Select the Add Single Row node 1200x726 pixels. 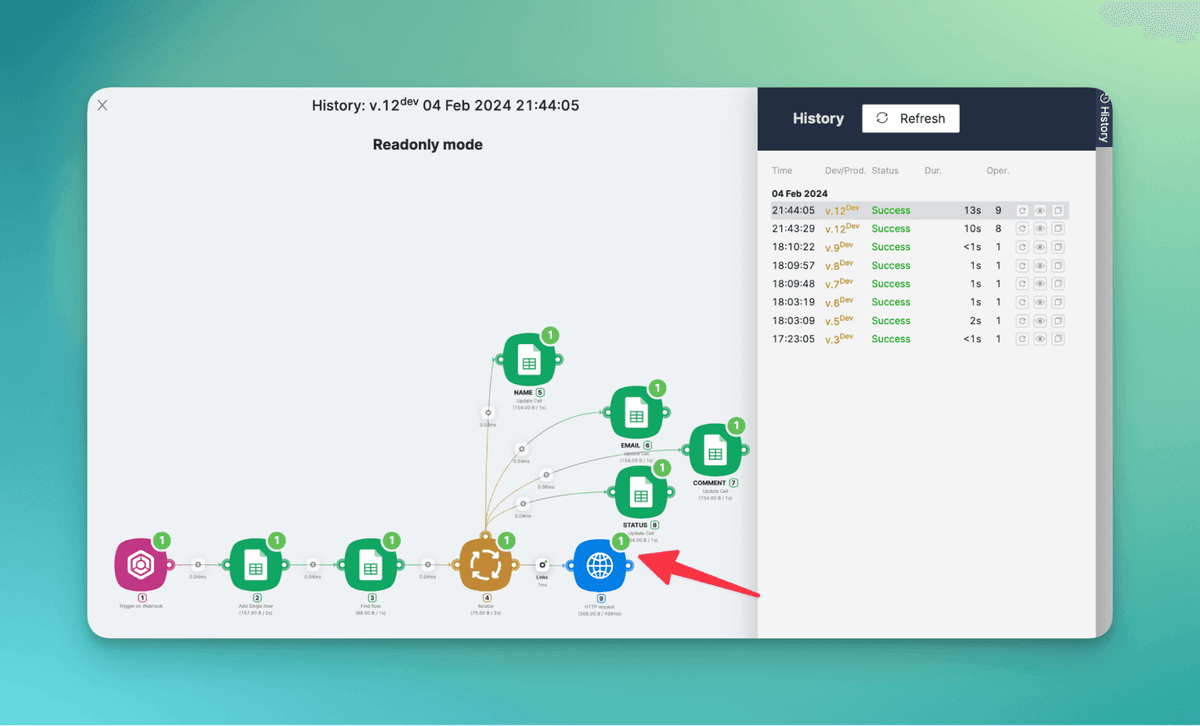pyautogui.click(x=256, y=565)
